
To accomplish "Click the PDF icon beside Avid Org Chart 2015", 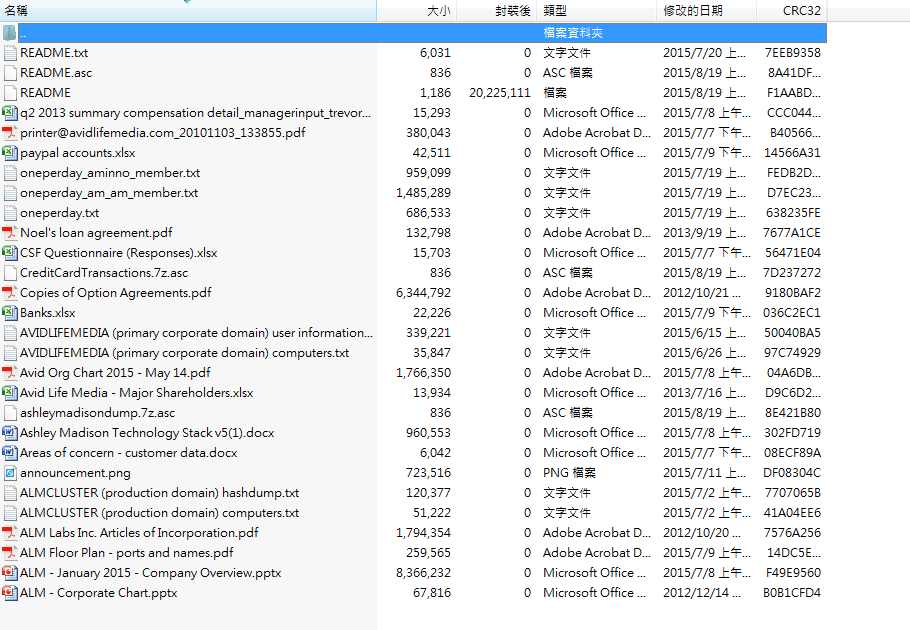I will tap(10, 373).
